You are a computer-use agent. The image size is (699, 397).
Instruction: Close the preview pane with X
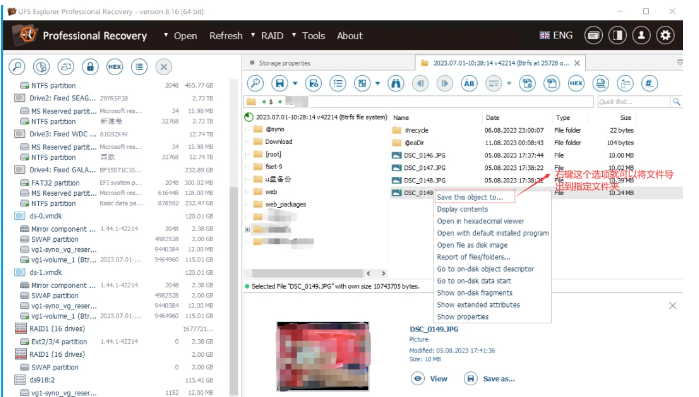672,306
